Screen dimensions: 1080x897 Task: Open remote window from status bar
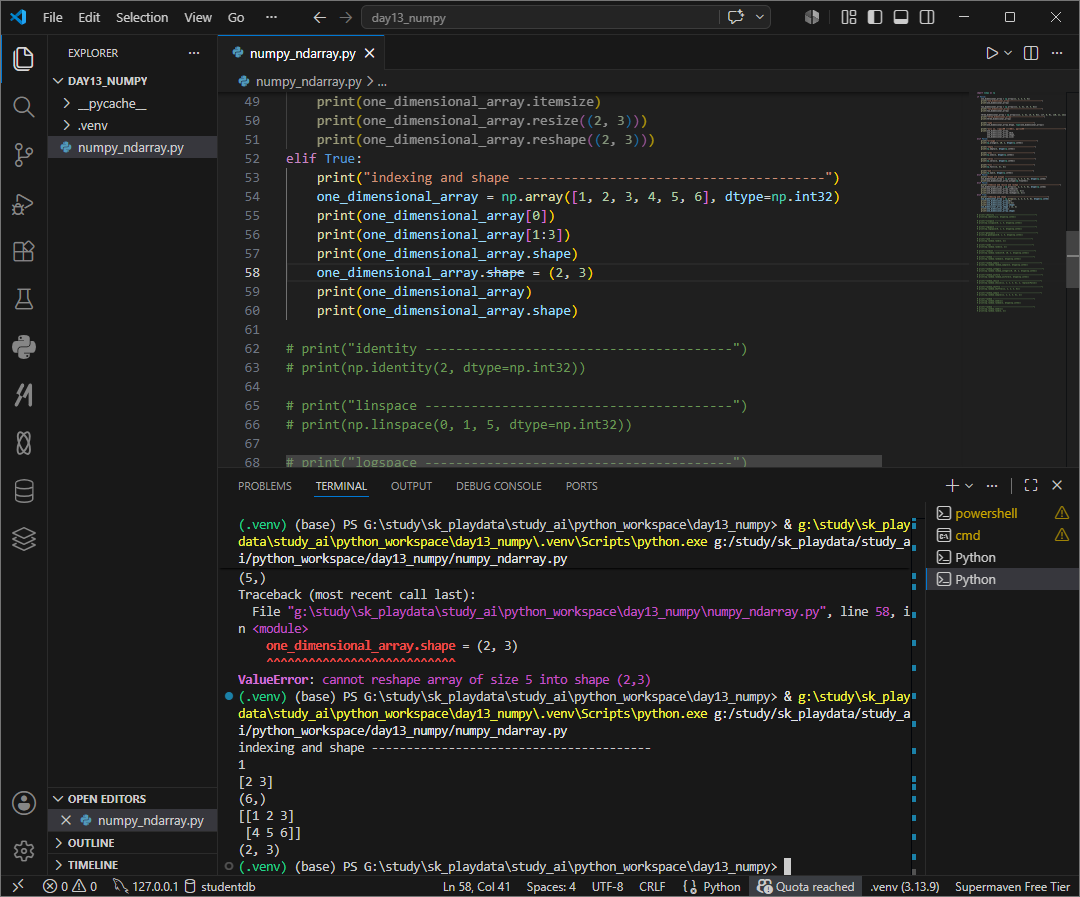click(x=18, y=886)
